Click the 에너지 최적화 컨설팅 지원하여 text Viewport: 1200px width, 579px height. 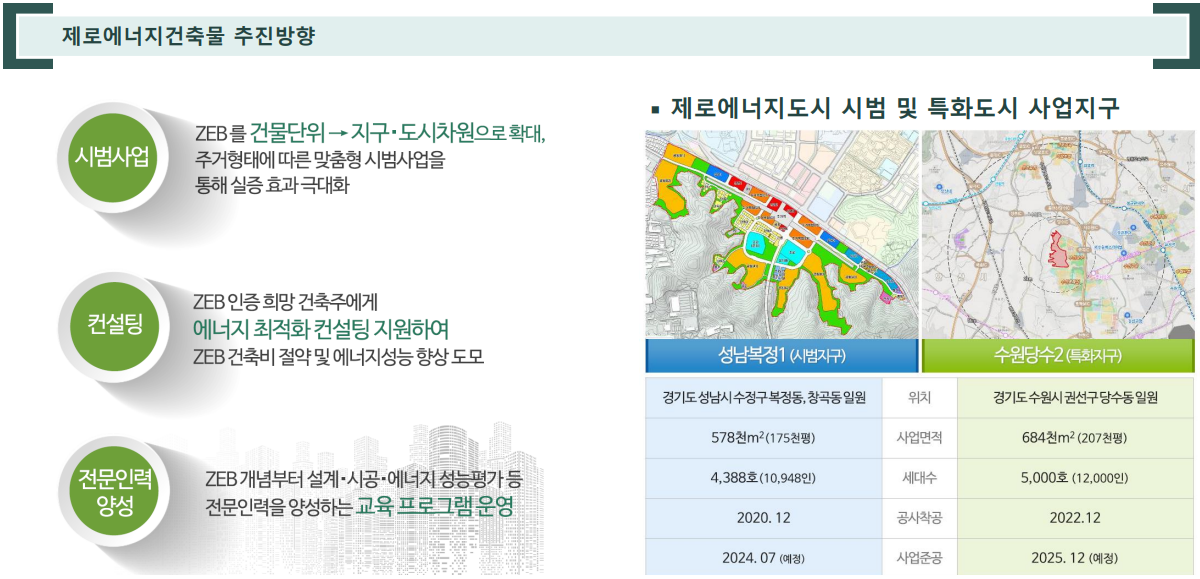tap(320, 328)
